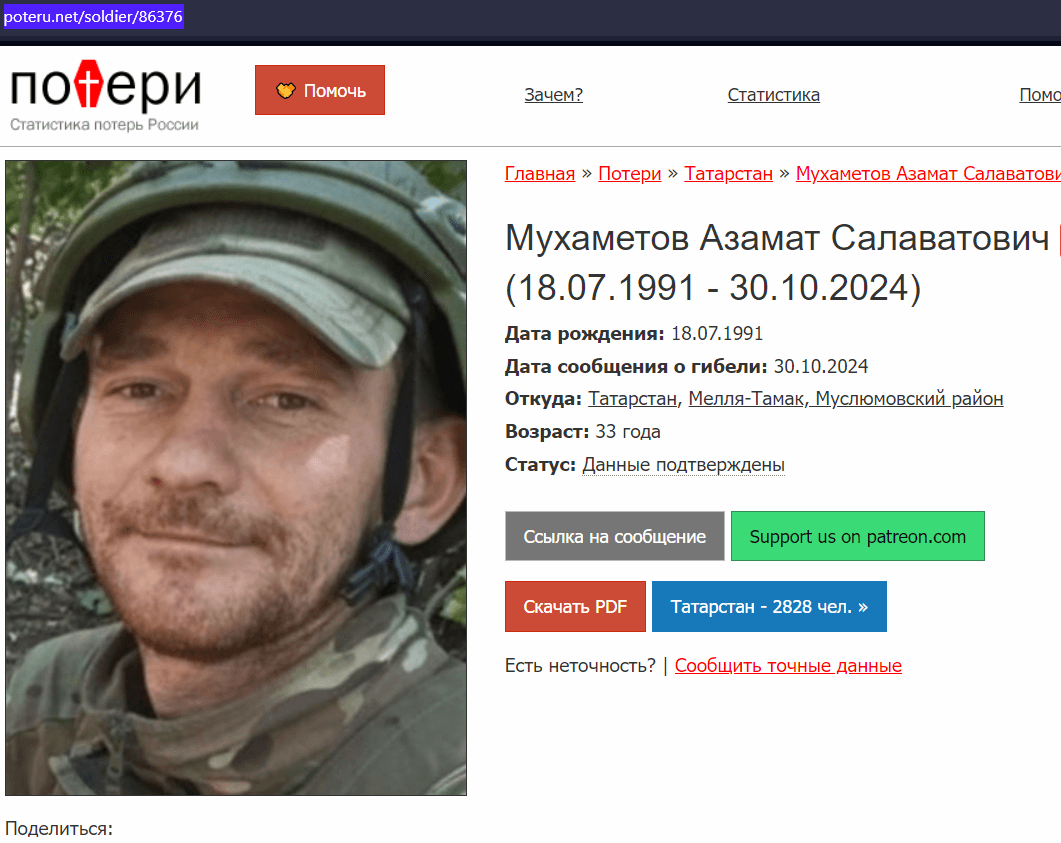This screenshot has height=843, width=1061.
Task: Click the partially visible Помо menu link
Action: click(1040, 95)
